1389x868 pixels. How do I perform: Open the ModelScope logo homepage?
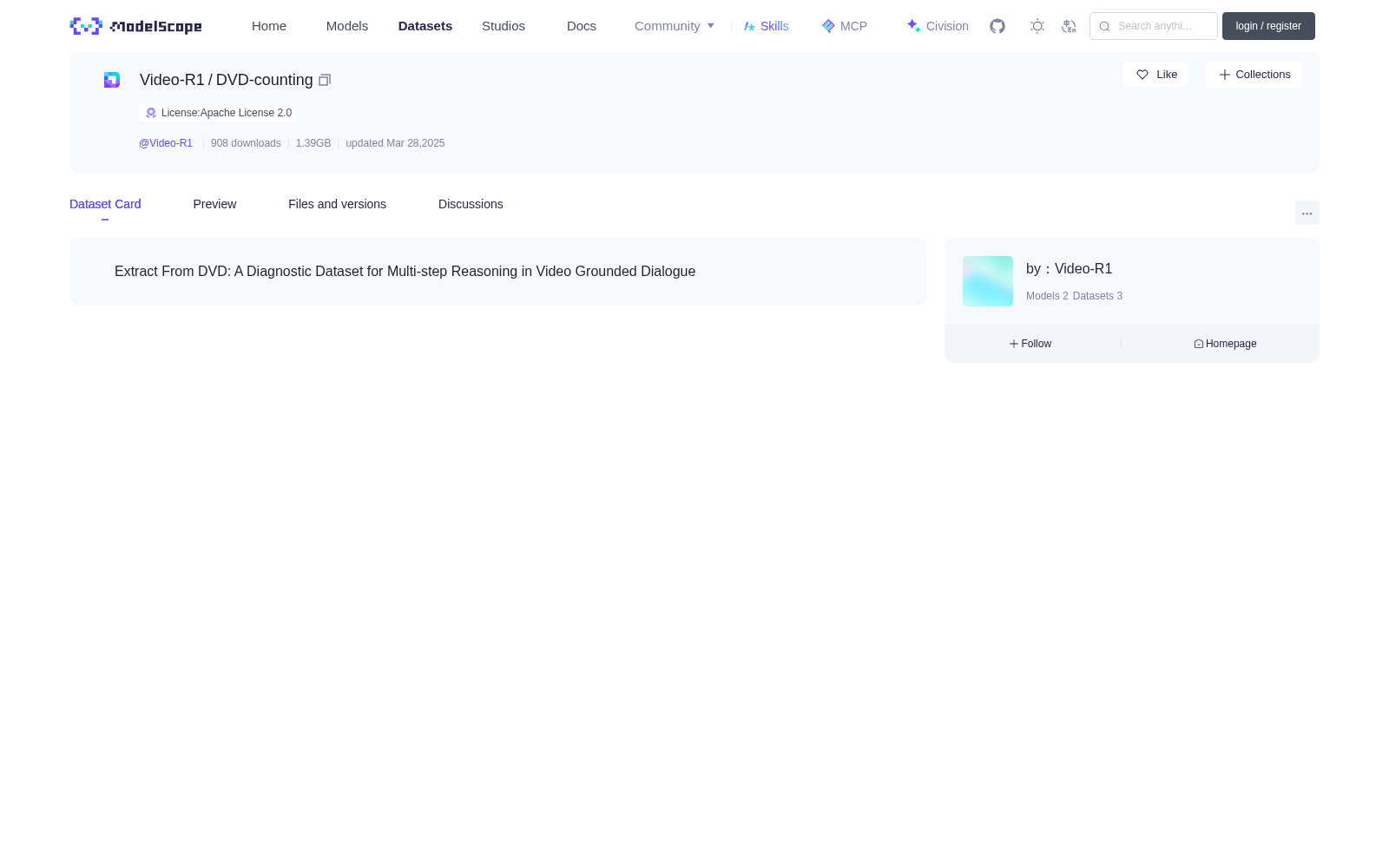pos(136,26)
